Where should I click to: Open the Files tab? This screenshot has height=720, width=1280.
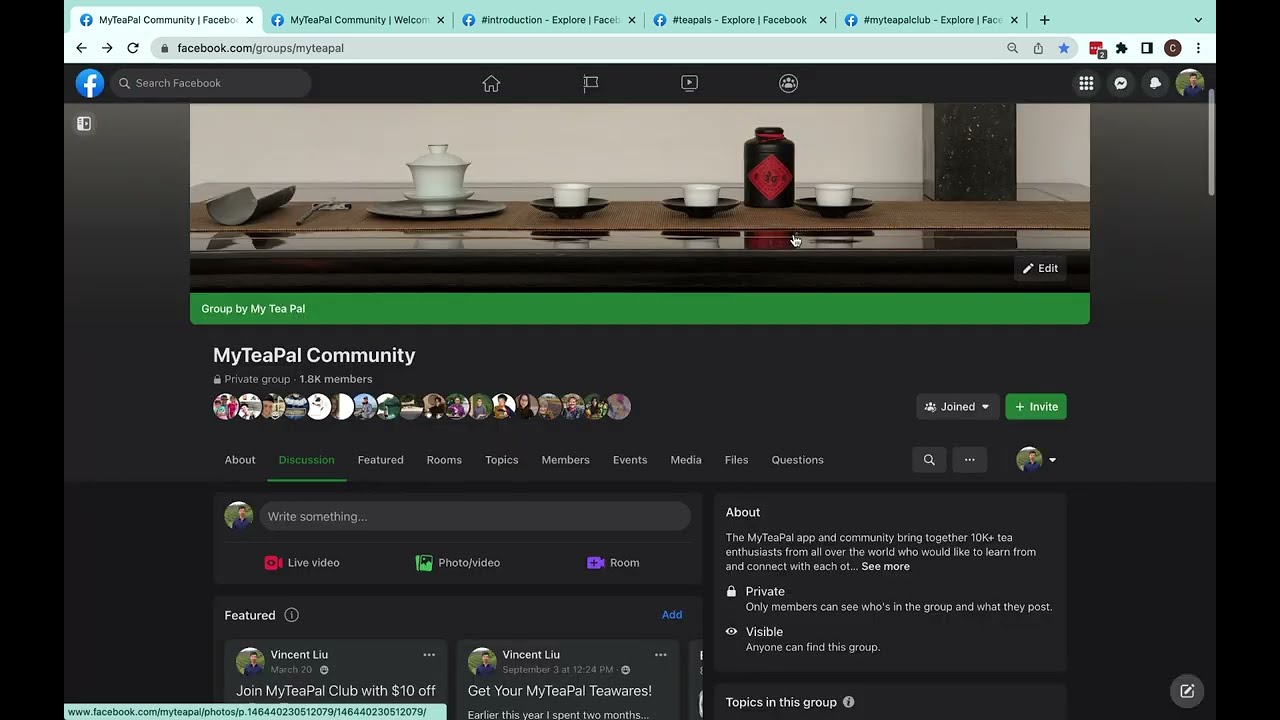coord(737,460)
